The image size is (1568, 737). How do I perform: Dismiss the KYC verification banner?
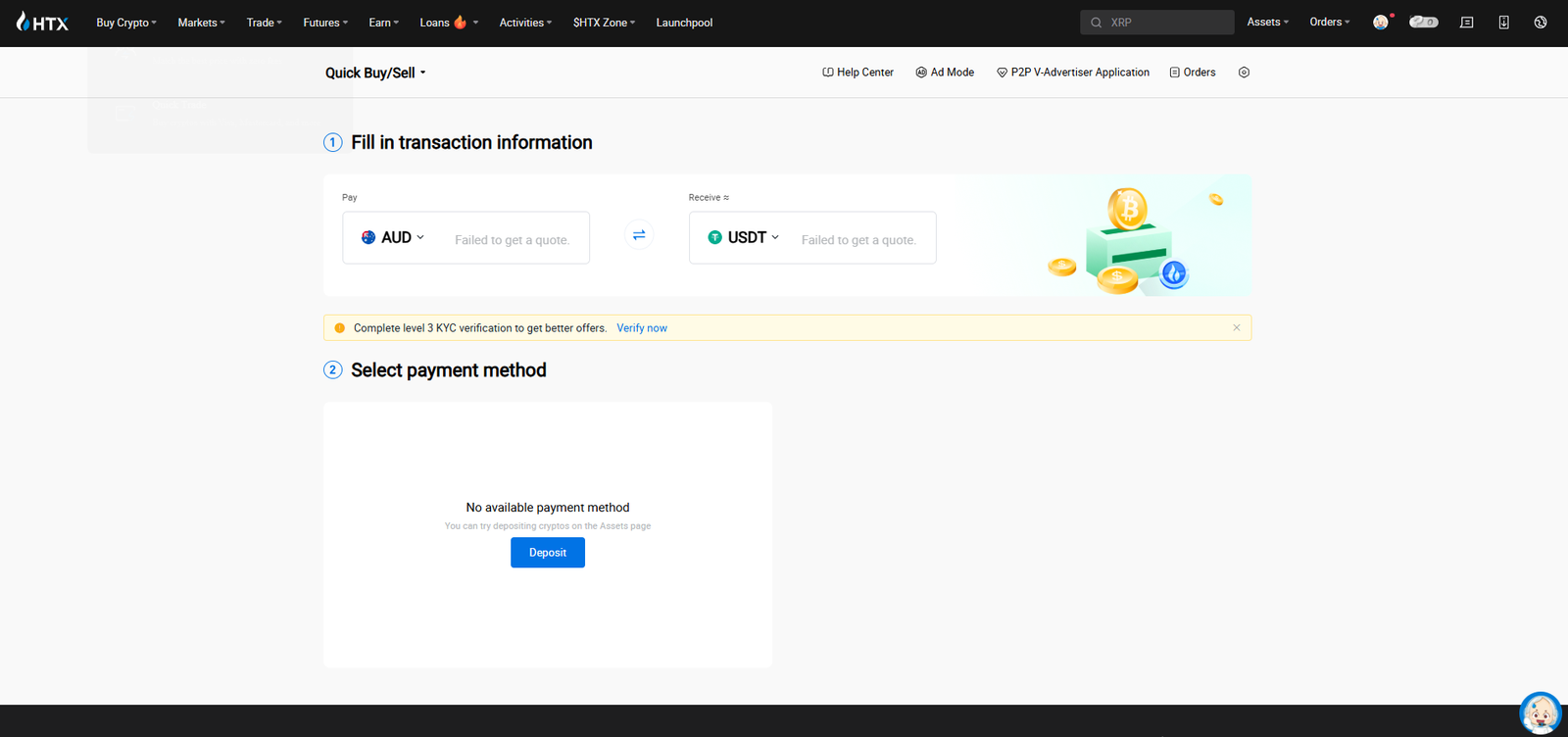[x=1237, y=328]
